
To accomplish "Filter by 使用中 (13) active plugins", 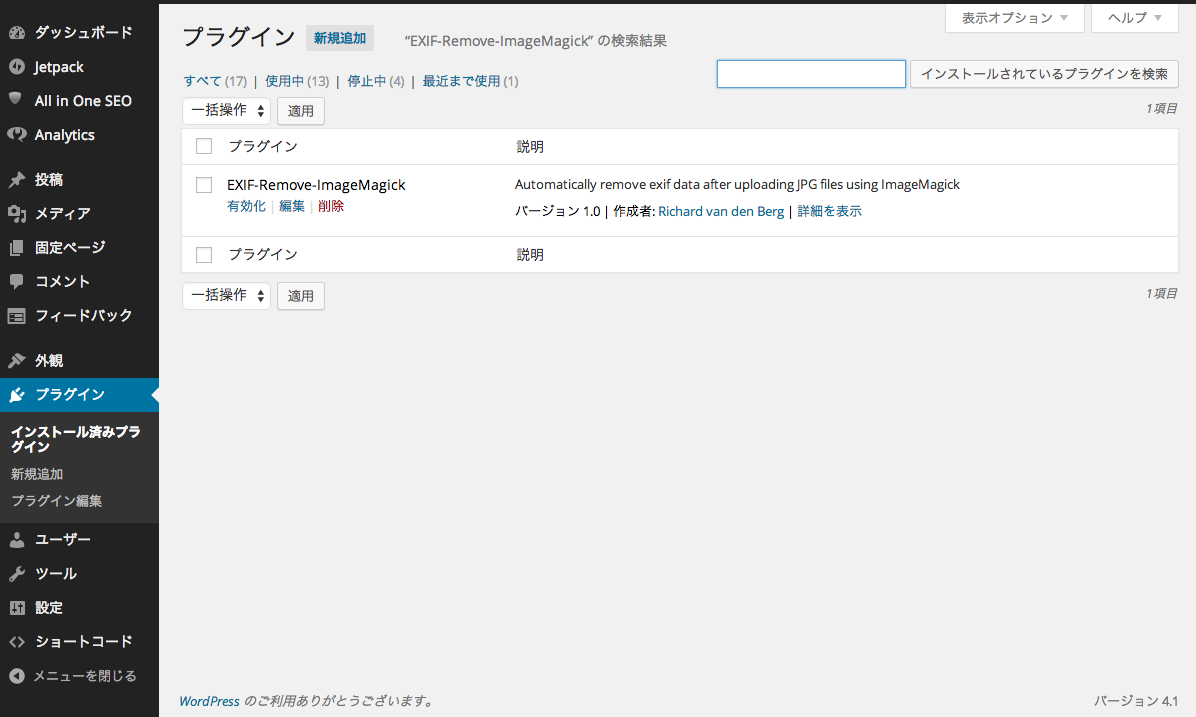I will pos(297,81).
